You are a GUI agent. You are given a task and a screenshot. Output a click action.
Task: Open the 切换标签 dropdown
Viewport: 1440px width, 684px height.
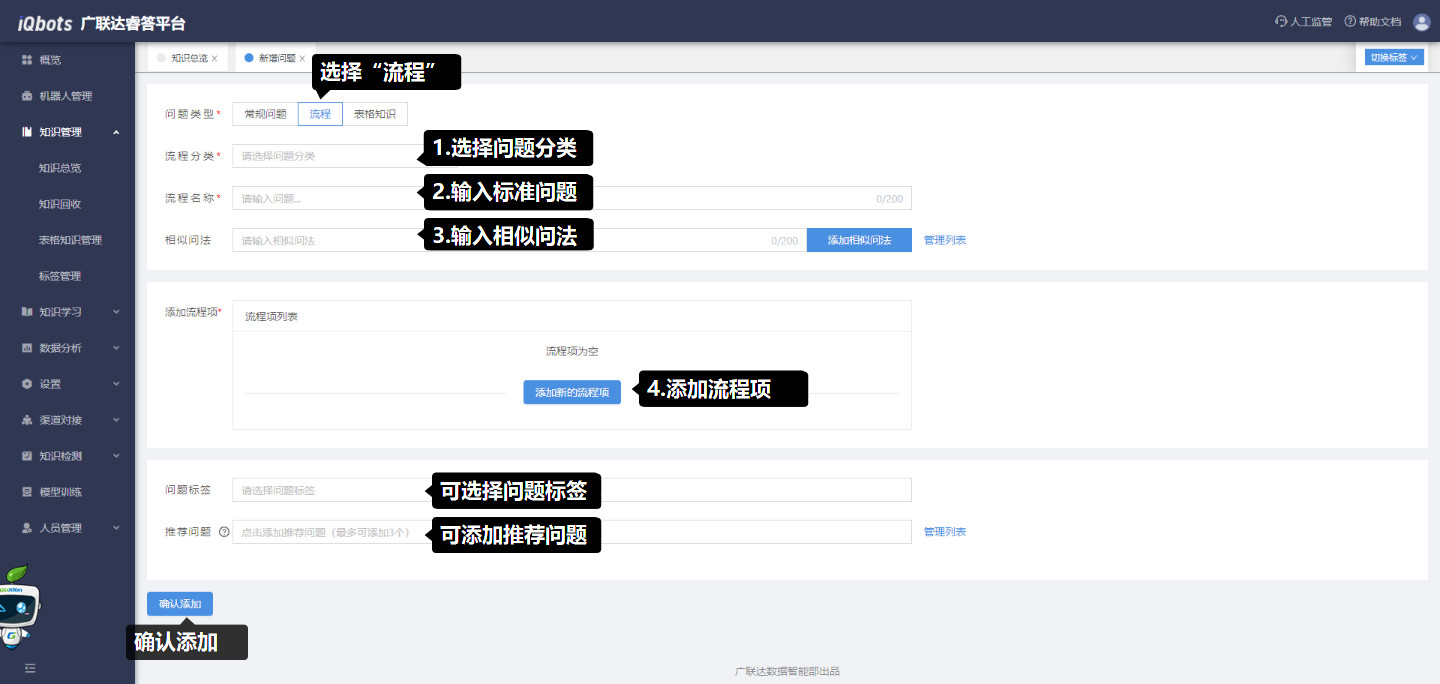(x=1394, y=58)
